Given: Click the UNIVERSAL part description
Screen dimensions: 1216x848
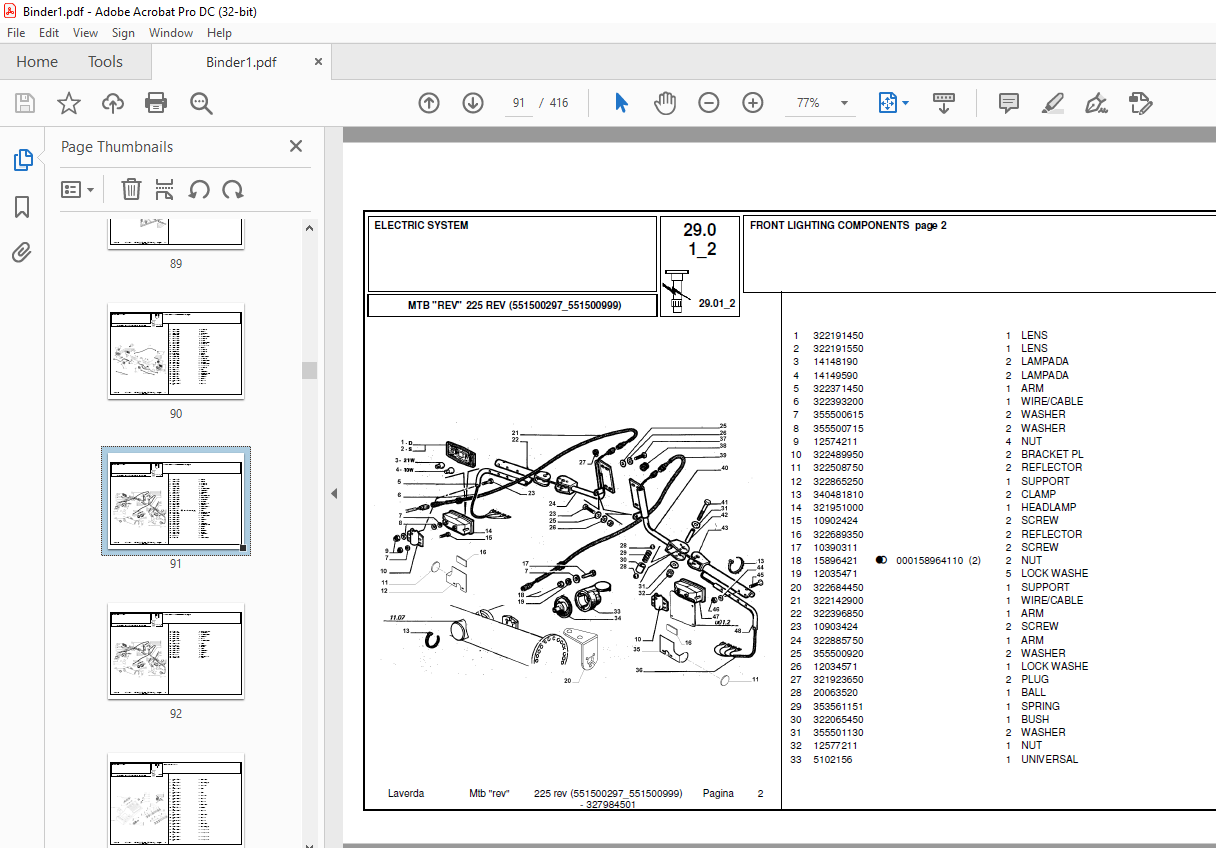Looking at the screenshot, I should [1049, 759].
